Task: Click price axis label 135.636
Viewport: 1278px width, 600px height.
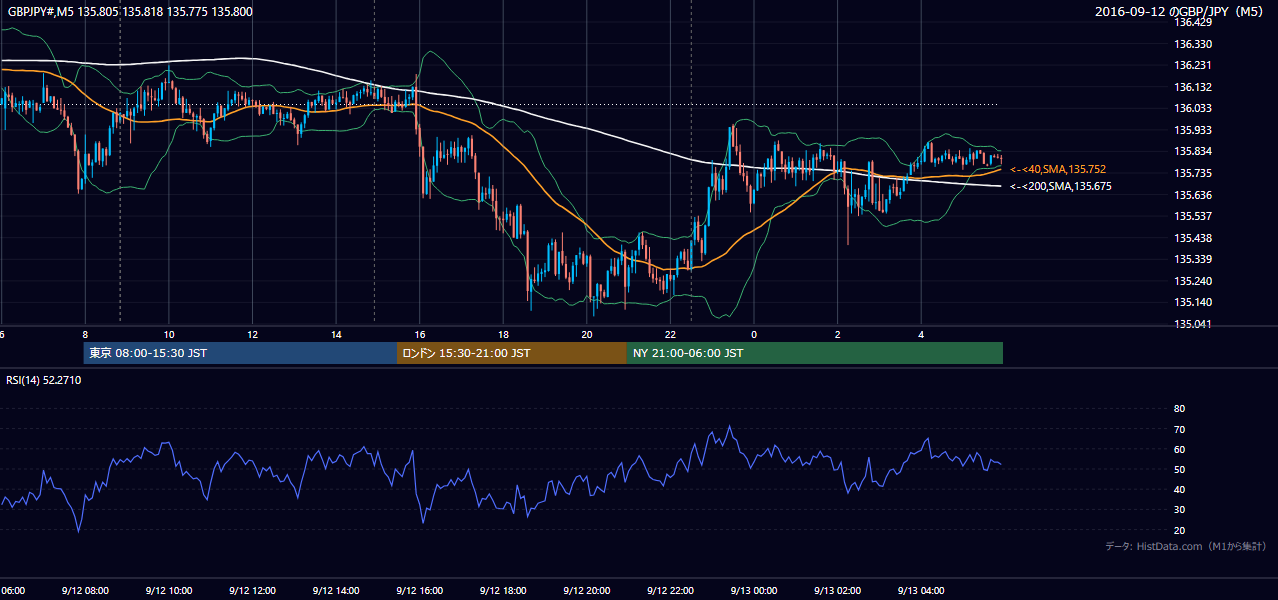Action: pyautogui.click(x=1193, y=195)
